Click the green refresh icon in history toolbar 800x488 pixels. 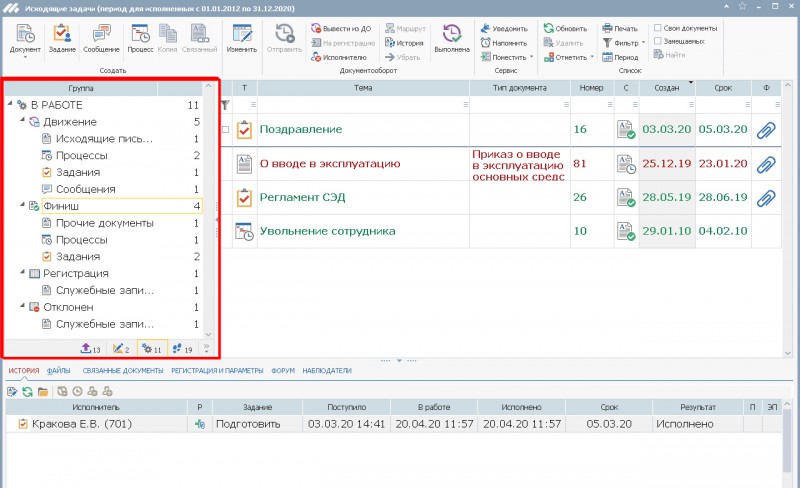click(x=28, y=392)
